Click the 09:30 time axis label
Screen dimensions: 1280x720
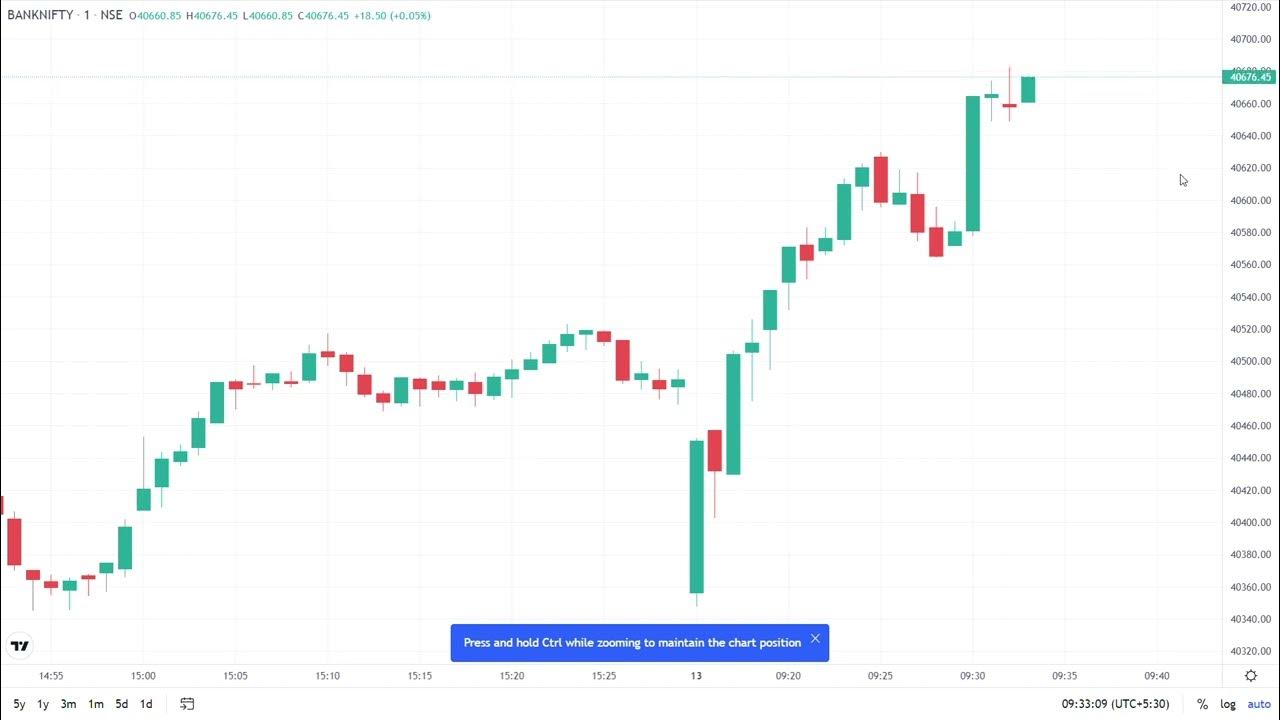pyautogui.click(x=972, y=676)
